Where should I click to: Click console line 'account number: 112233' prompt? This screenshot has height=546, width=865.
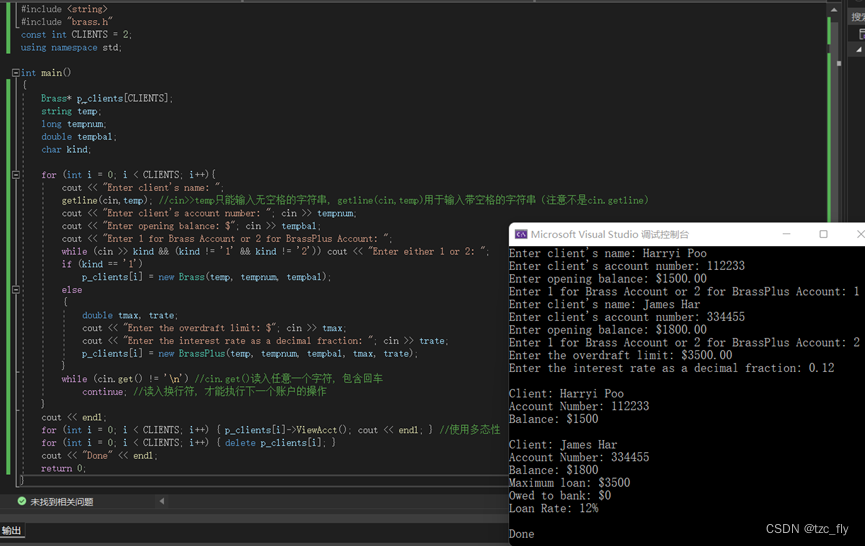(x=627, y=266)
